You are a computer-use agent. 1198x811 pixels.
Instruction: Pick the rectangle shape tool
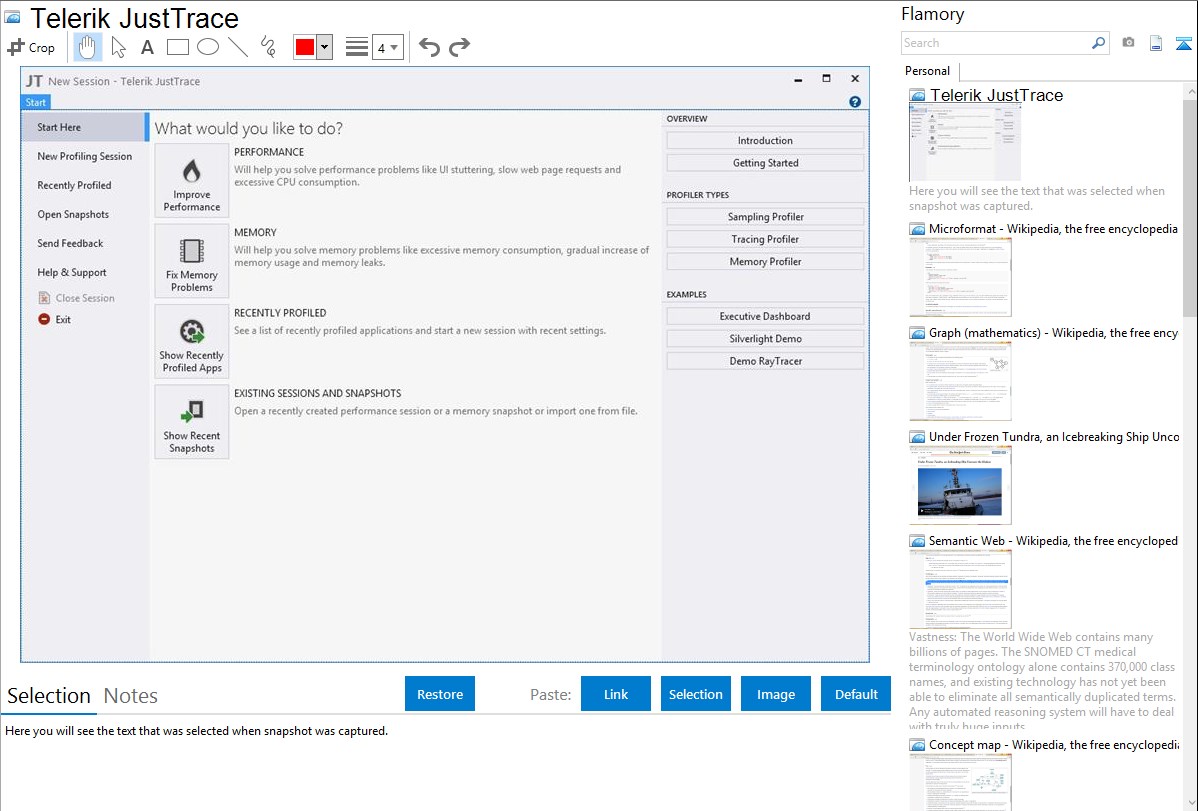coord(177,47)
